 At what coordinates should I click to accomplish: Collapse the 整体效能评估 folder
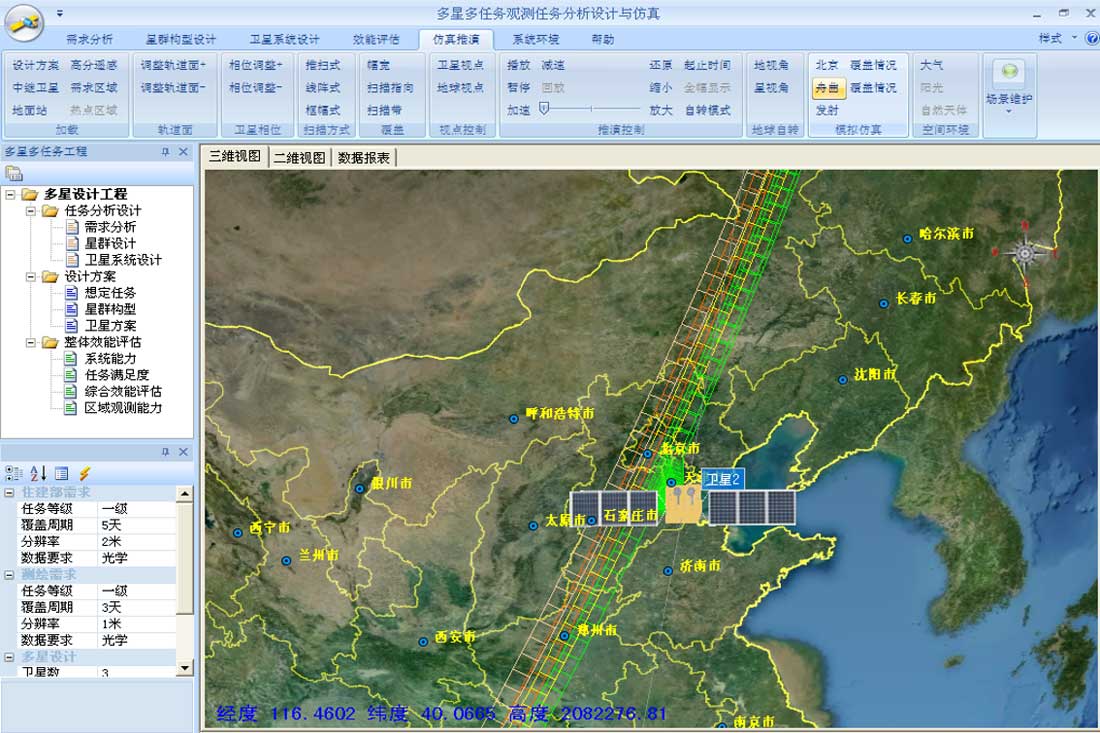click(x=30, y=342)
